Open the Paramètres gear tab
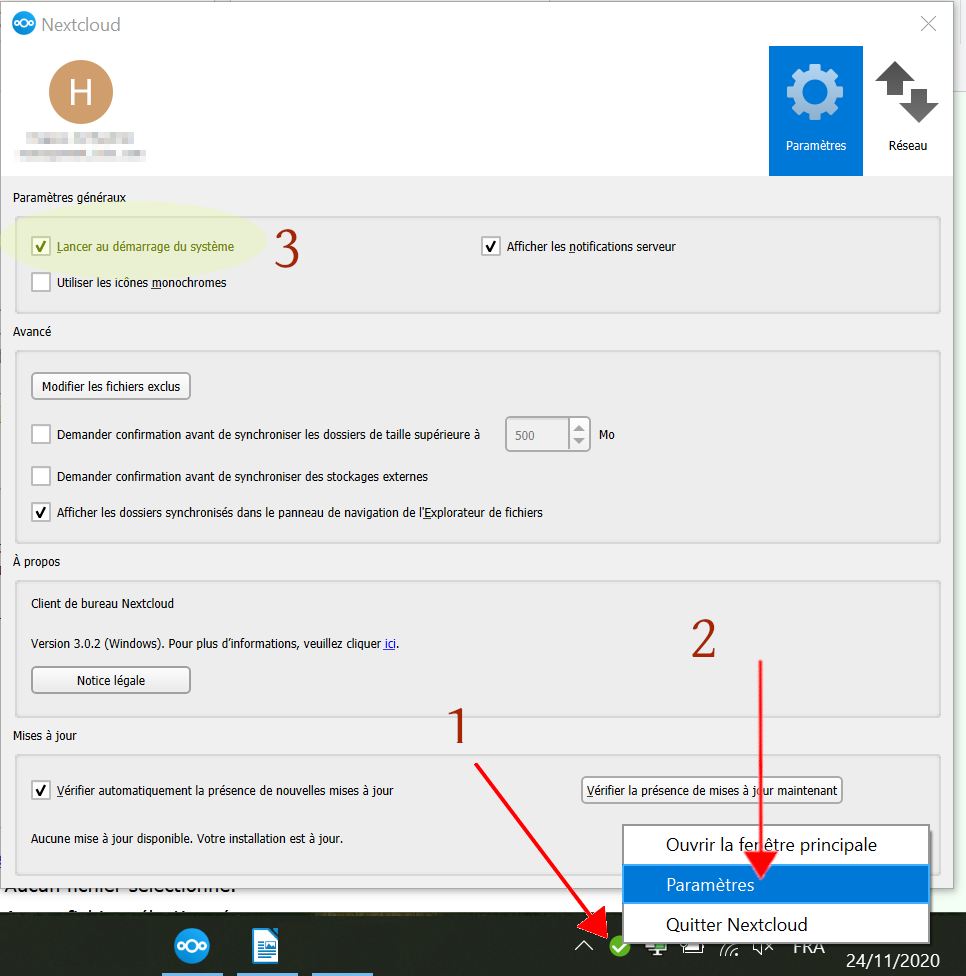Screen dimensions: 966x976 (815, 111)
